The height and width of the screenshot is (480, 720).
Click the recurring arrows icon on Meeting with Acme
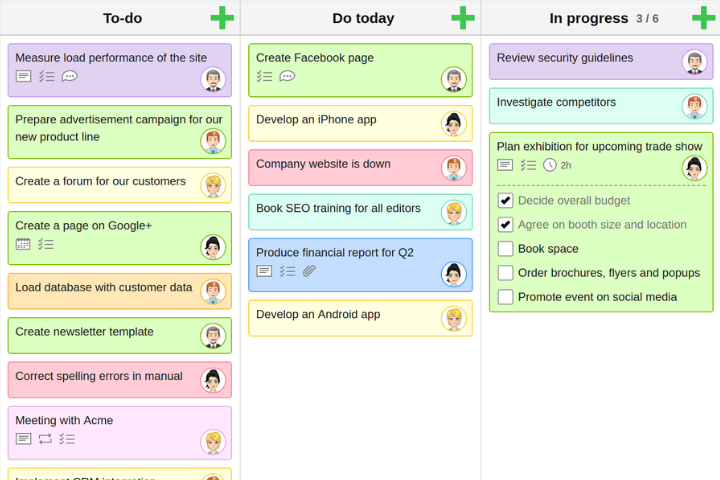45,439
